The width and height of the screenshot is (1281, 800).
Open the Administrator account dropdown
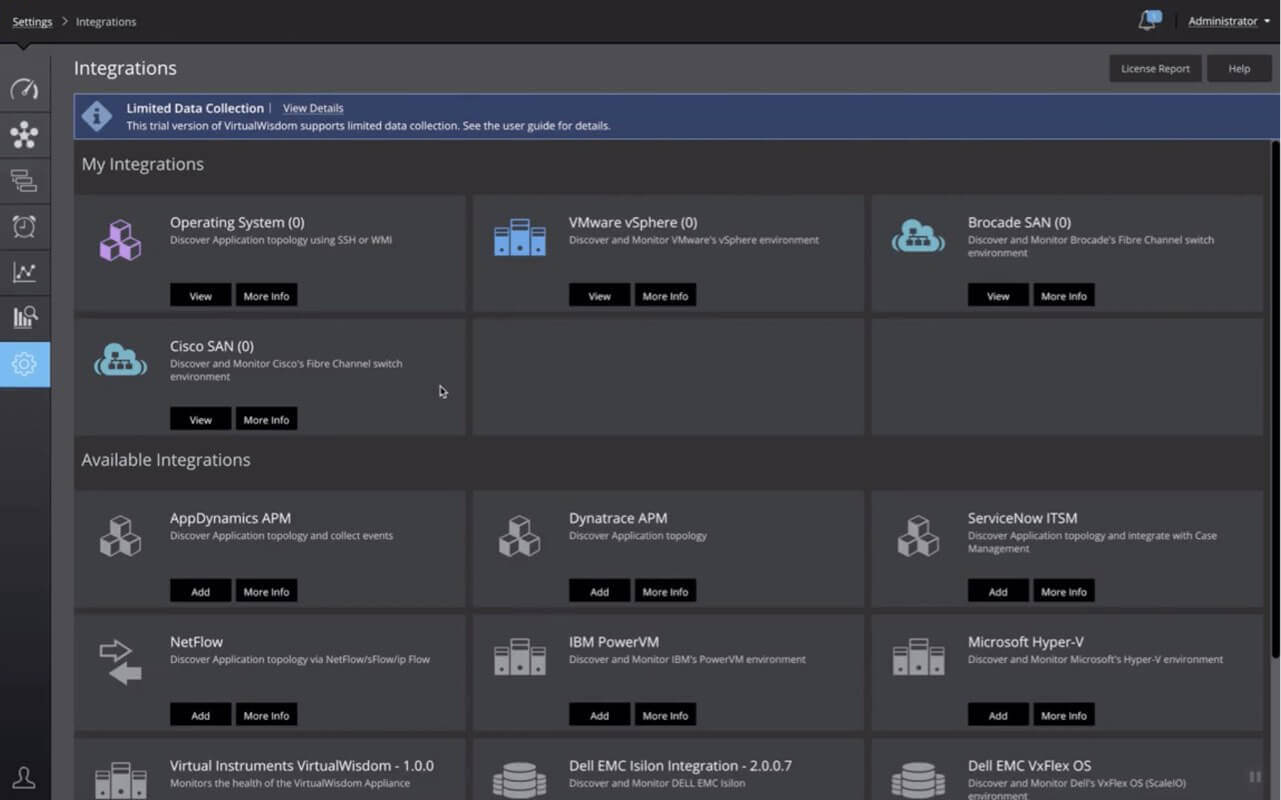tap(1228, 21)
